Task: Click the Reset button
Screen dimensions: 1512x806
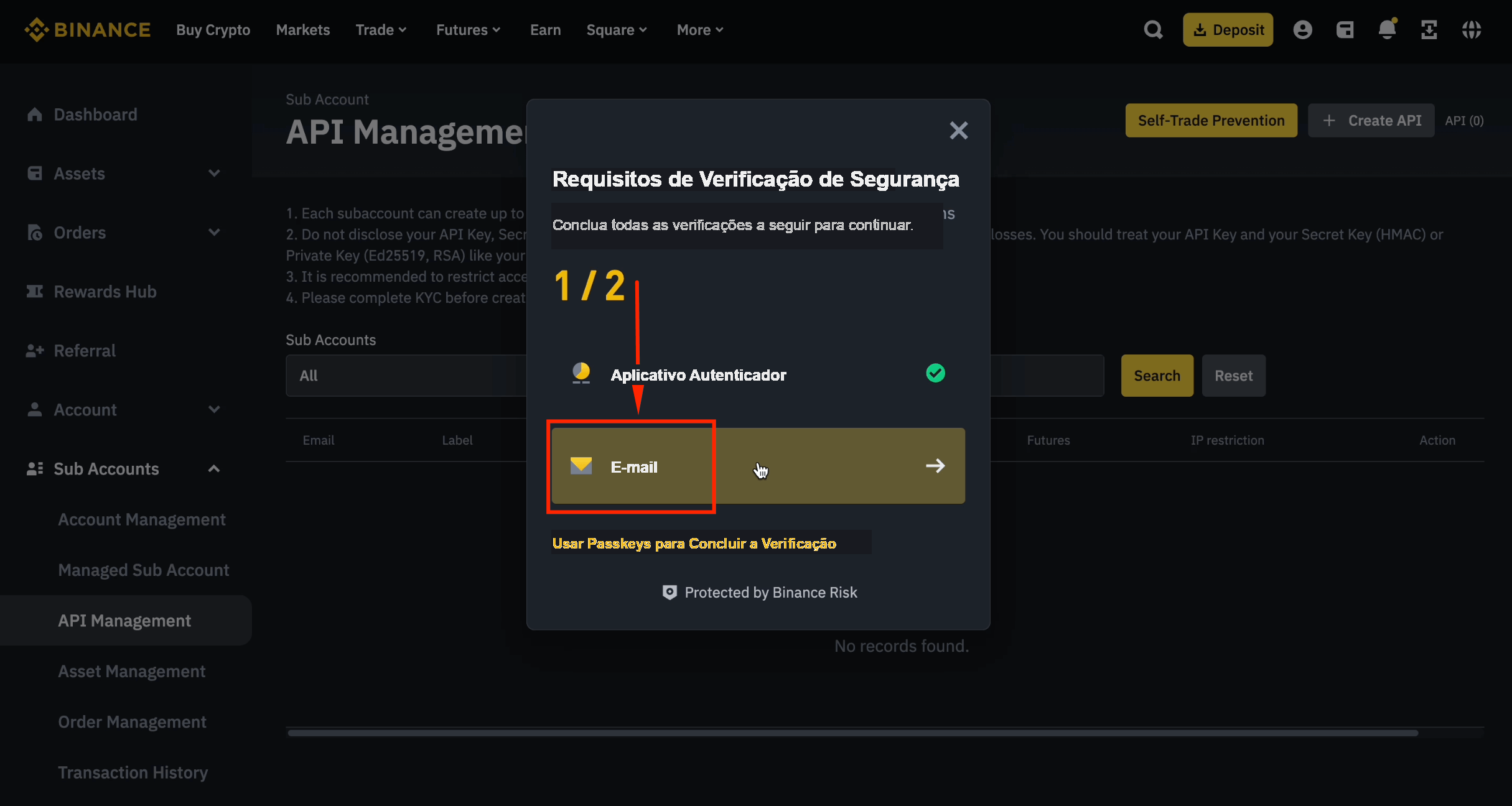Action: tap(1234, 376)
